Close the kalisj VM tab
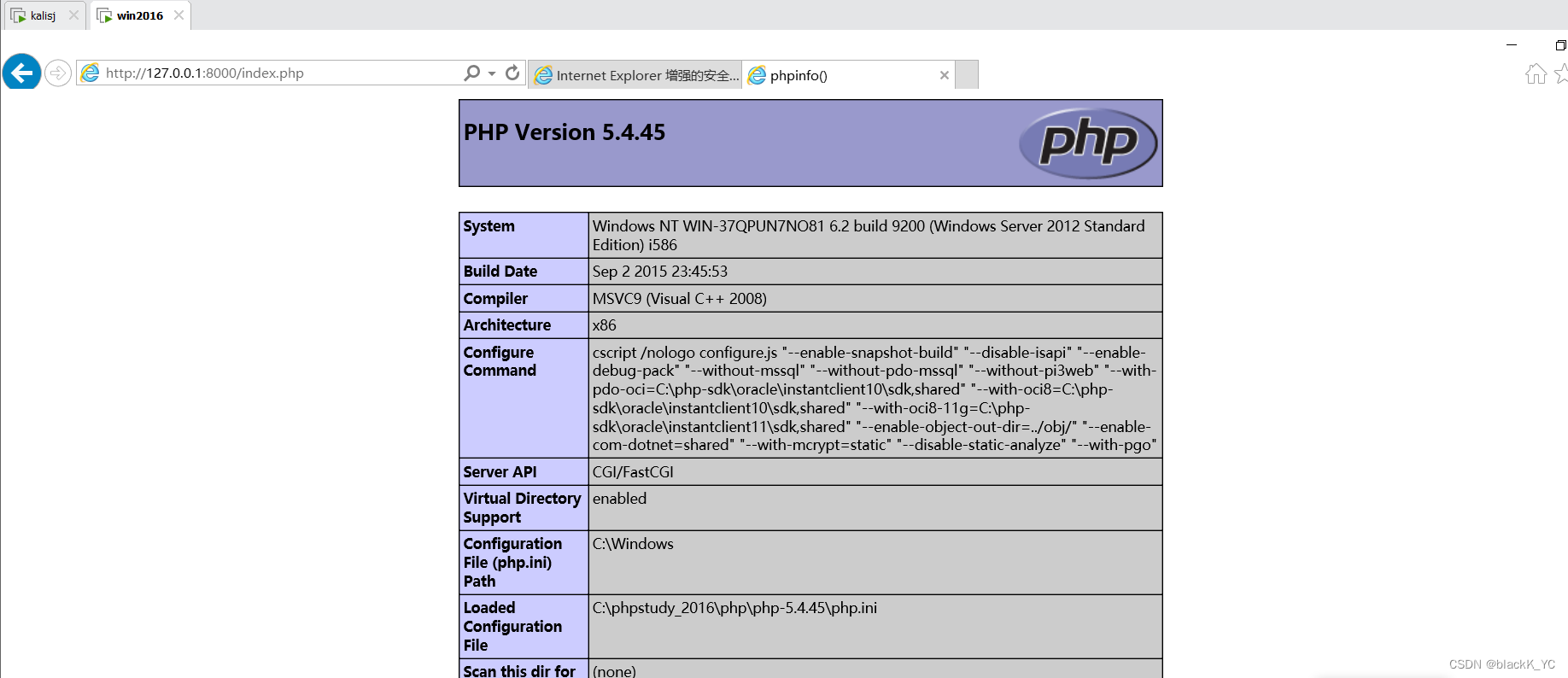The height and width of the screenshot is (678, 1568). coord(73,15)
